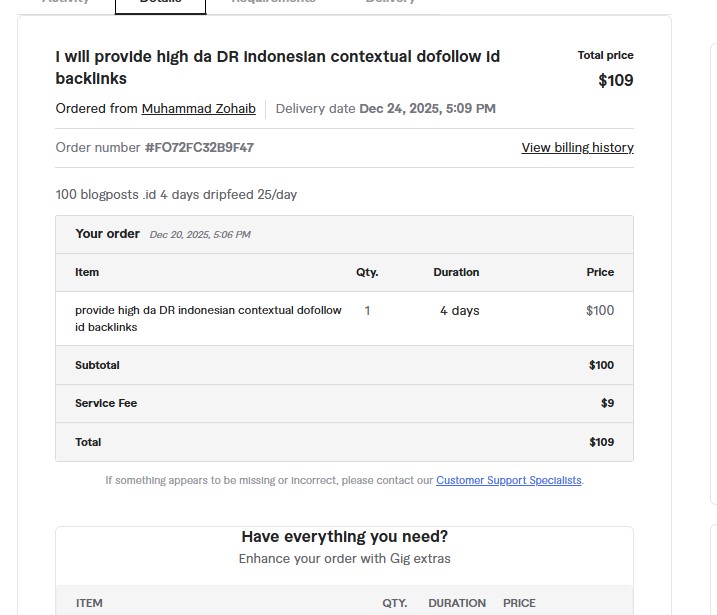Click the Service Fee $9 amount
Viewport: 717px width, 615px height.
pyautogui.click(x=607, y=403)
